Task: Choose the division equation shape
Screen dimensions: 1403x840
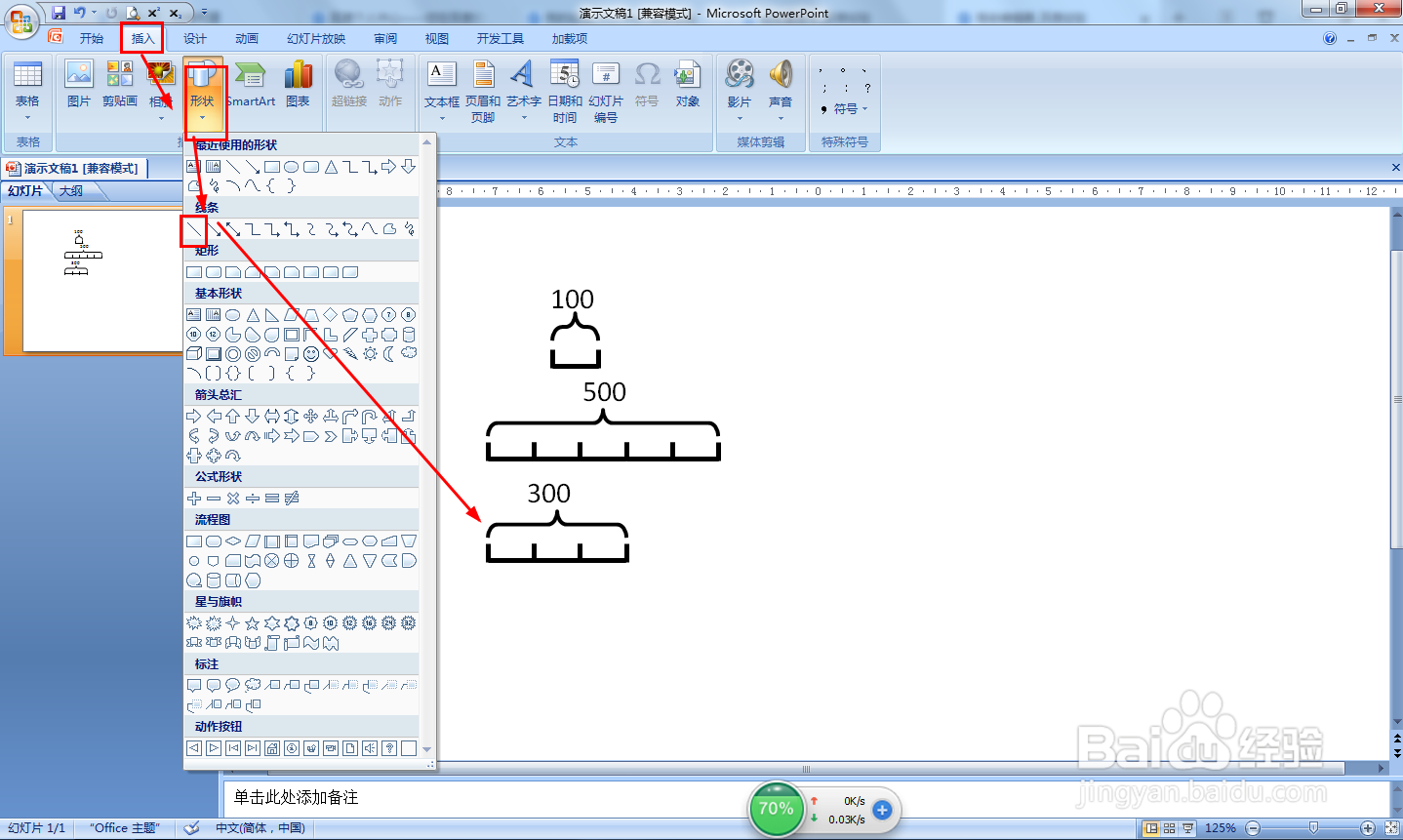Action: [253, 499]
